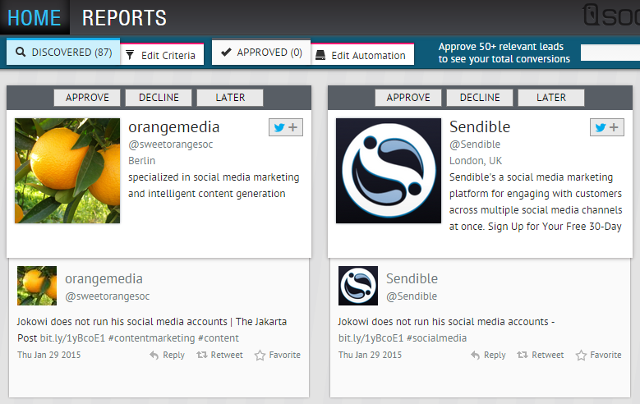Reply to orangemedia's tweet

click(x=167, y=355)
